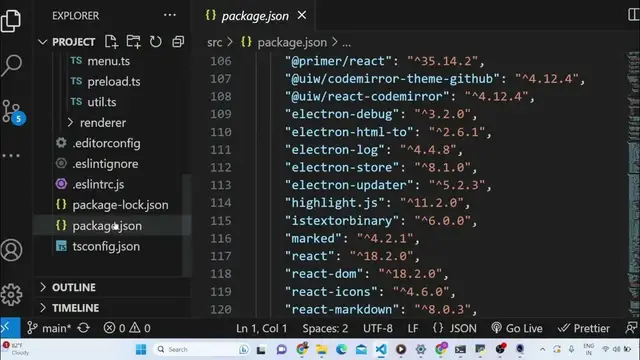This screenshot has height=360, width=640.
Task: Click the Explorer panel vertical scrollbar
Action: point(187,226)
